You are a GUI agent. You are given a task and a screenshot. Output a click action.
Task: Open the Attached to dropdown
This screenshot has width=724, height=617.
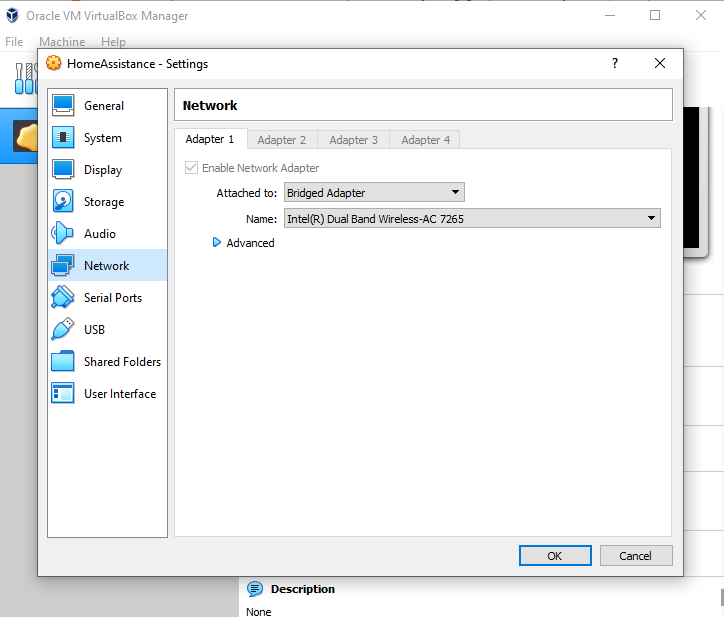point(374,192)
